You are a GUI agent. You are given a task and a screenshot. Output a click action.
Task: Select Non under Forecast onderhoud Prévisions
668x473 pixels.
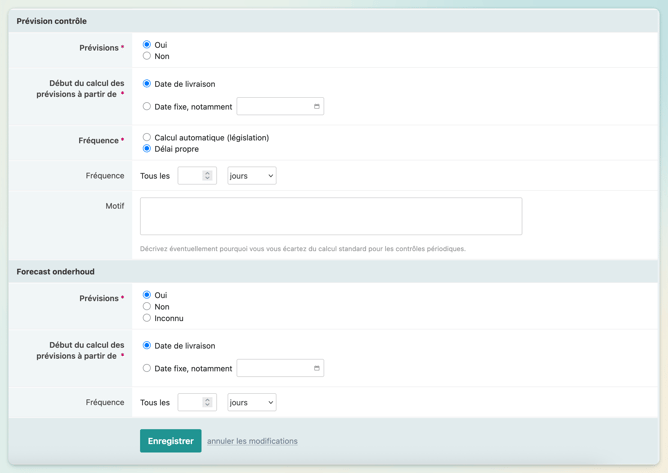(147, 307)
